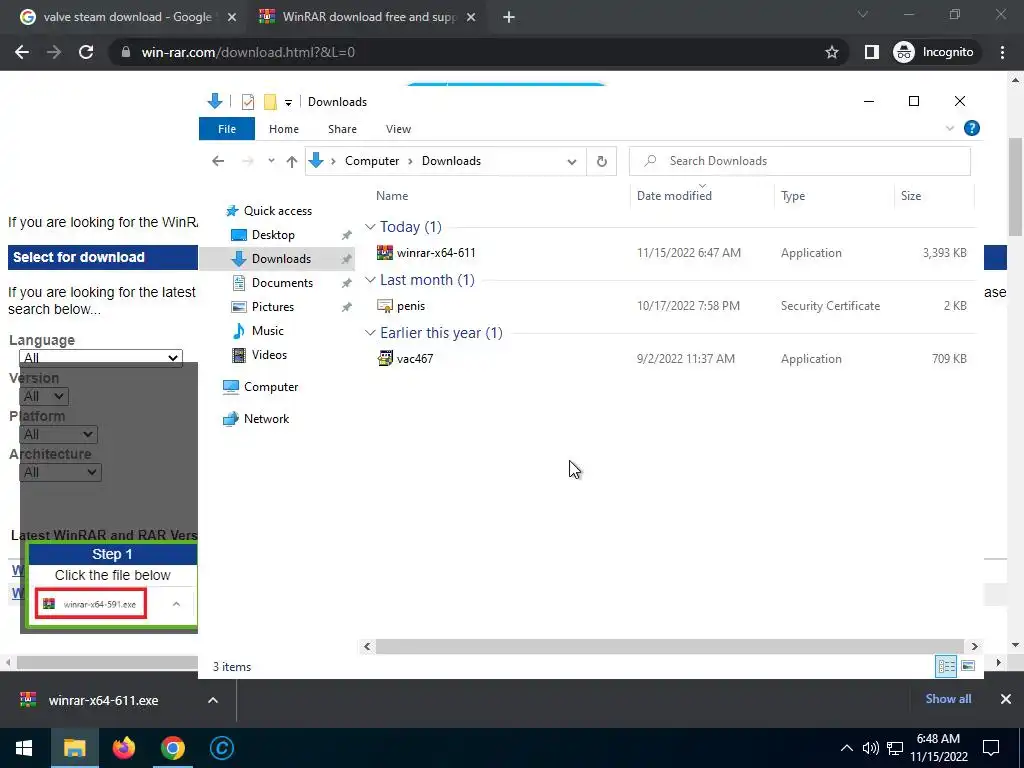The width and height of the screenshot is (1024, 768).
Task: Open the Language dropdown on webpage
Action: click(101, 358)
